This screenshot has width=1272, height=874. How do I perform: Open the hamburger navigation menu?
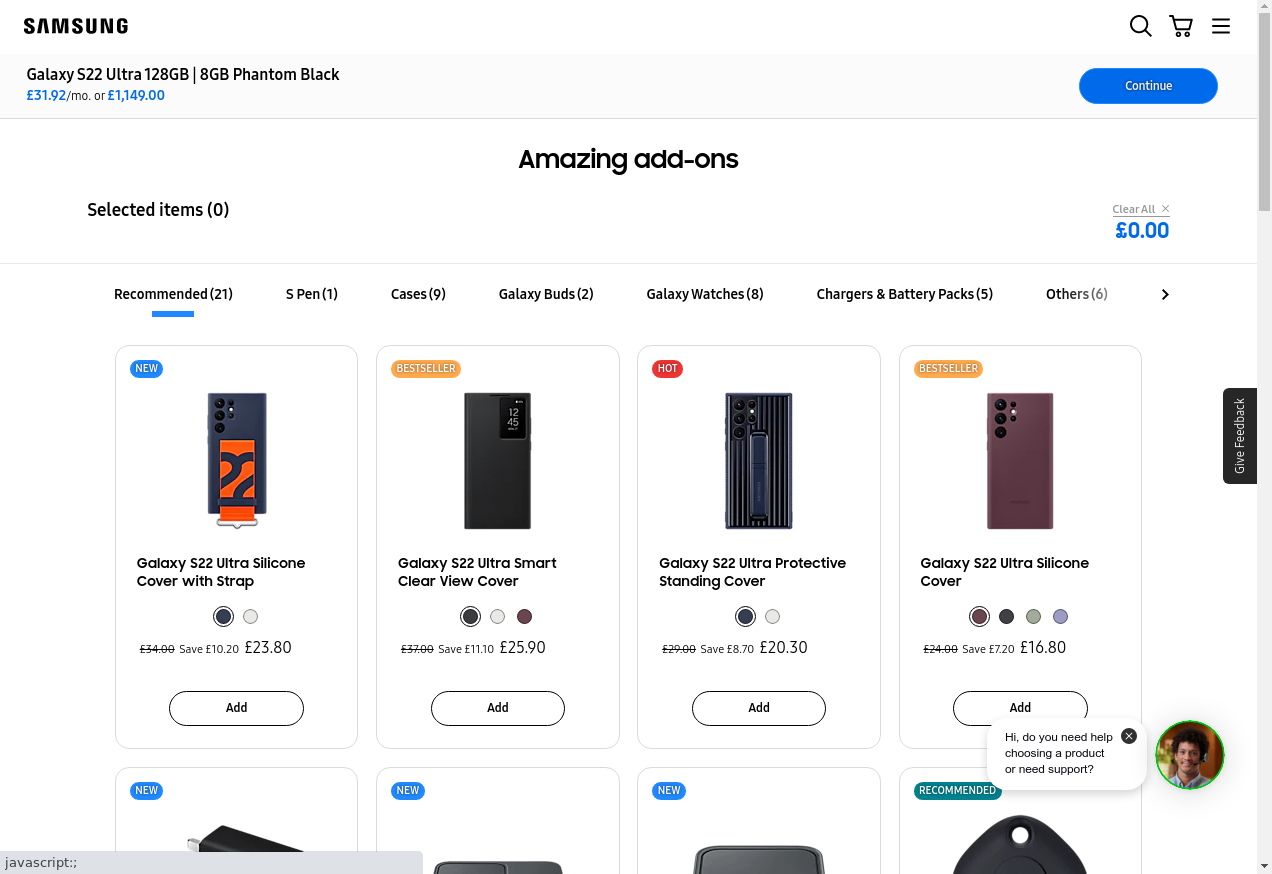click(1221, 26)
